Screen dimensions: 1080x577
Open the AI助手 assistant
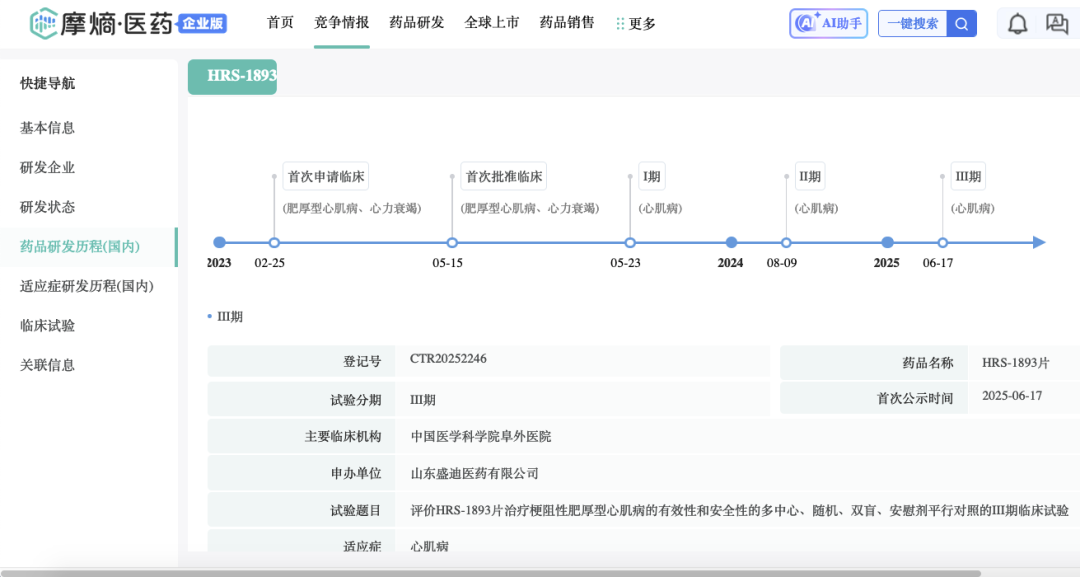[828, 24]
